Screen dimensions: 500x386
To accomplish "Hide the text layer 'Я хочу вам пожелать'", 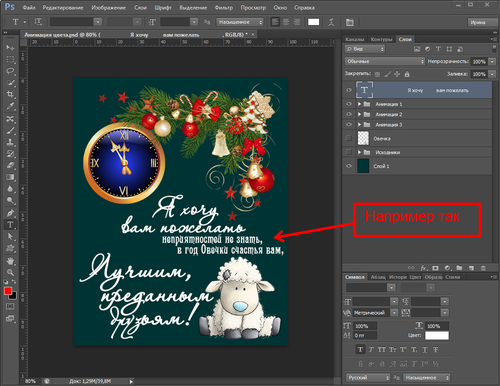I will [x=349, y=90].
